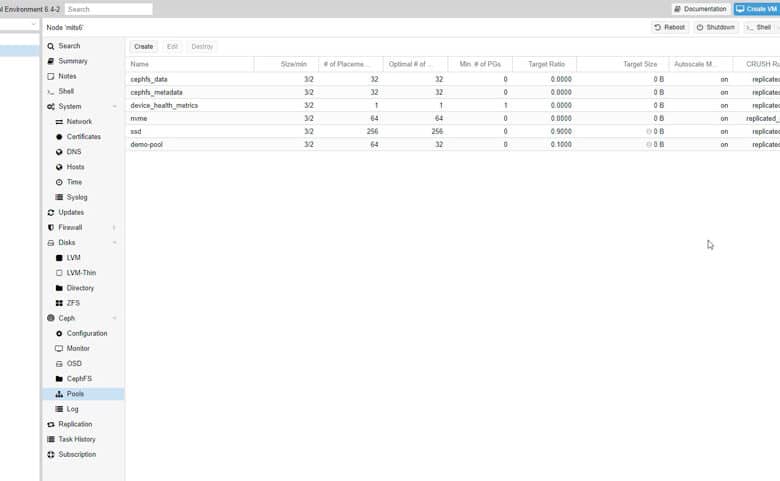Click the Monitor screen icon
The width and height of the screenshot is (780, 481).
59,348
